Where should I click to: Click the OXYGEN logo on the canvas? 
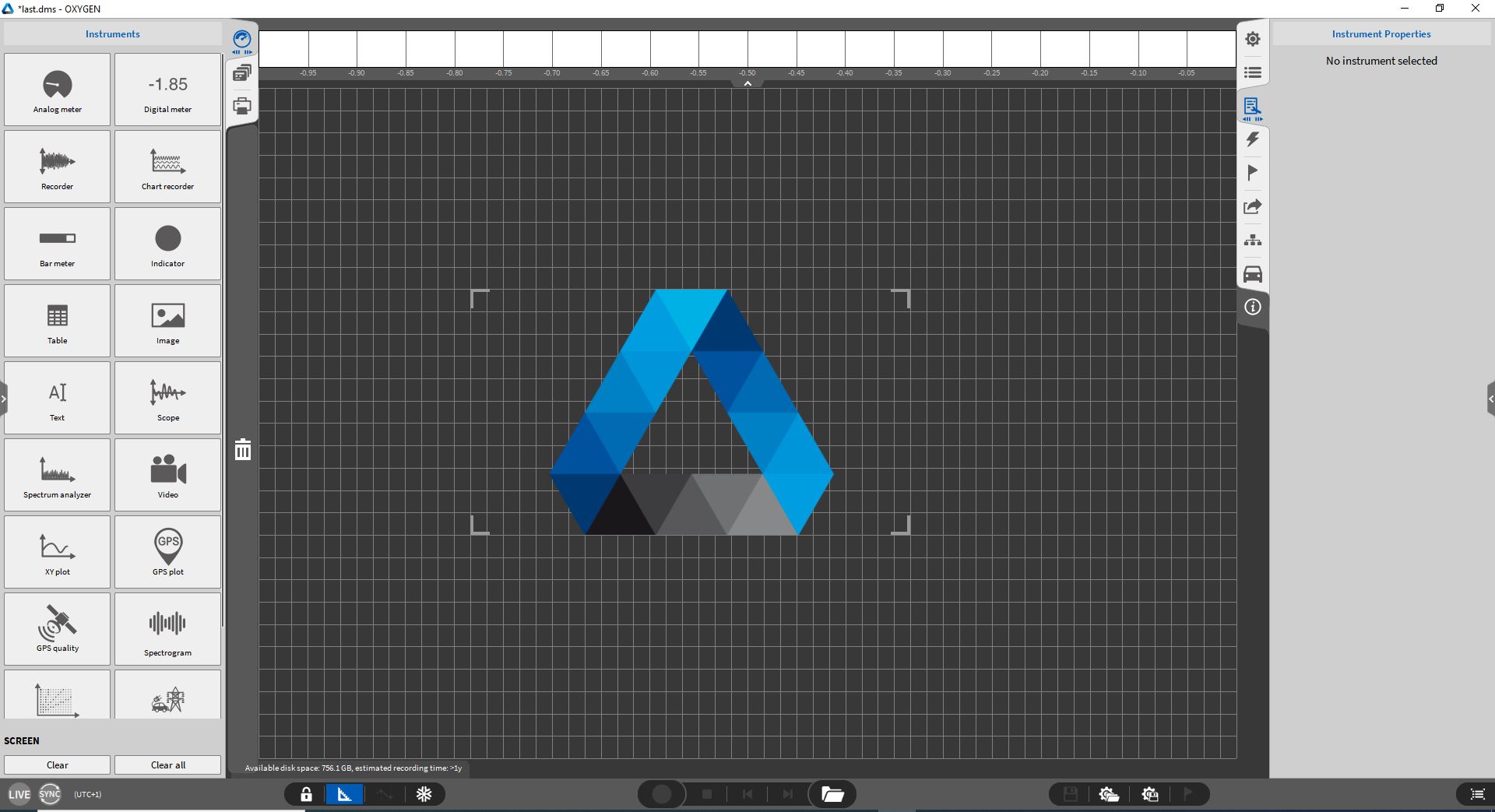(x=691, y=412)
